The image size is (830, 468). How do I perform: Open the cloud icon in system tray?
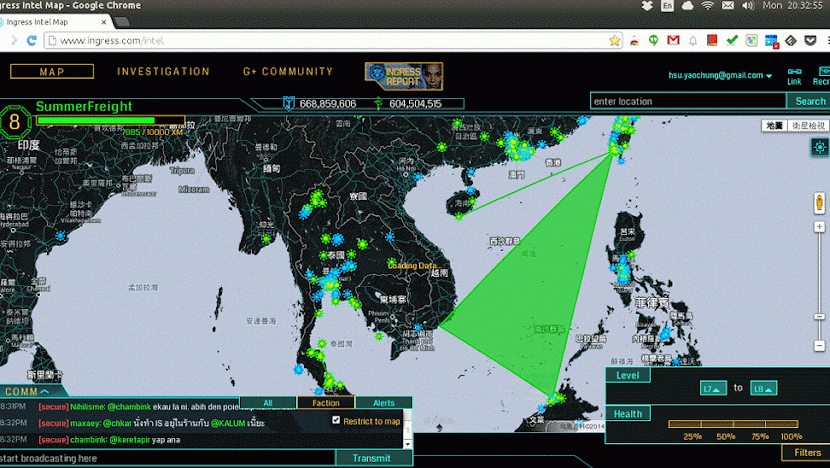pos(688,6)
